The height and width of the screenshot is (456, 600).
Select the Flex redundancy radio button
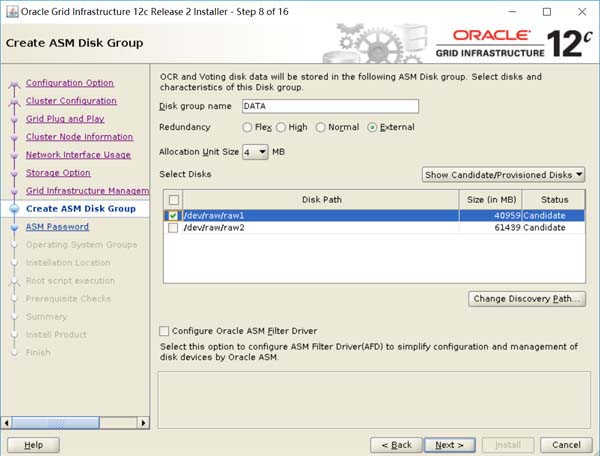tap(247, 127)
